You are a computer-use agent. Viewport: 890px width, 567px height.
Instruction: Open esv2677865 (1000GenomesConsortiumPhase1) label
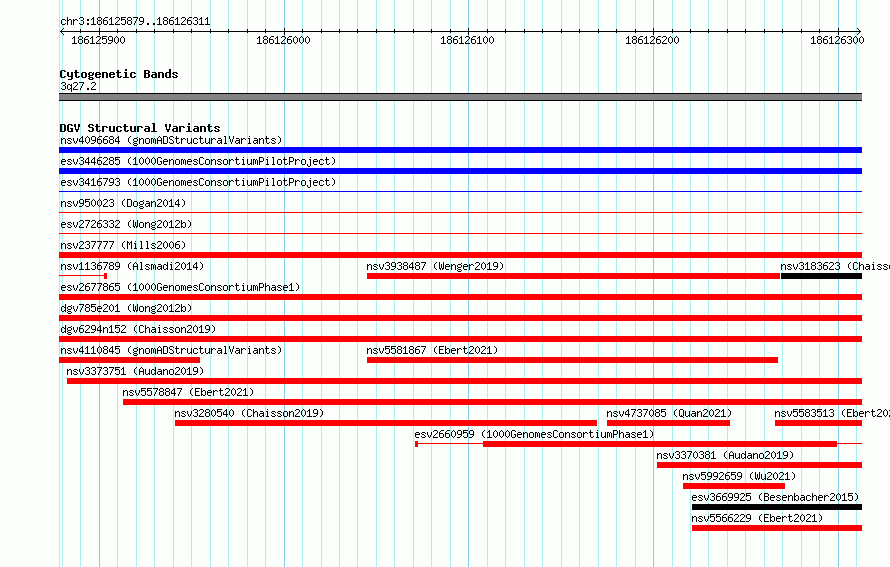click(180, 287)
